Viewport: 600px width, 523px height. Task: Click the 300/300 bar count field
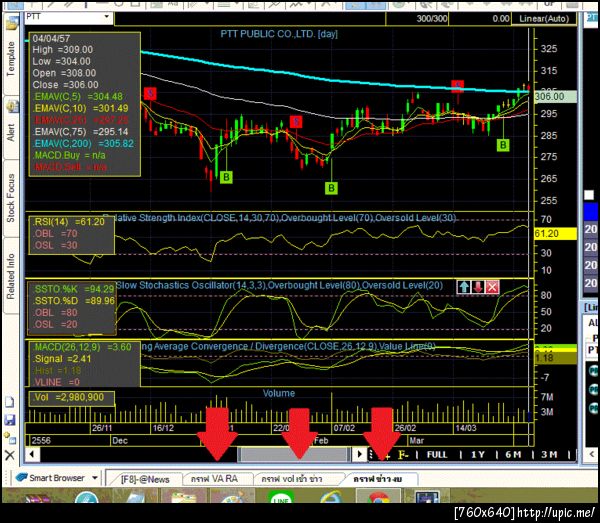point(417,18)
